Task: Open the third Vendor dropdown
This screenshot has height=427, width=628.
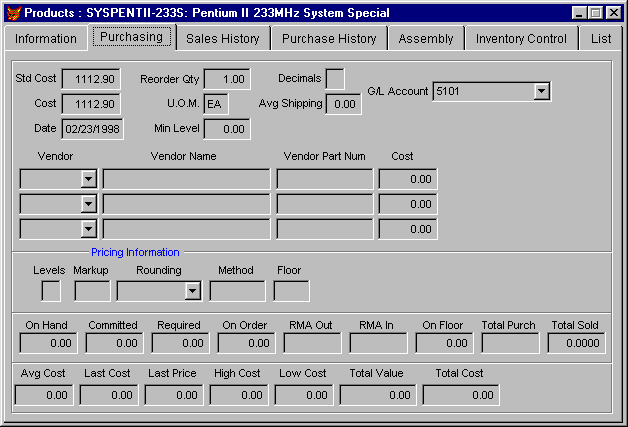Action: point(88,229)
